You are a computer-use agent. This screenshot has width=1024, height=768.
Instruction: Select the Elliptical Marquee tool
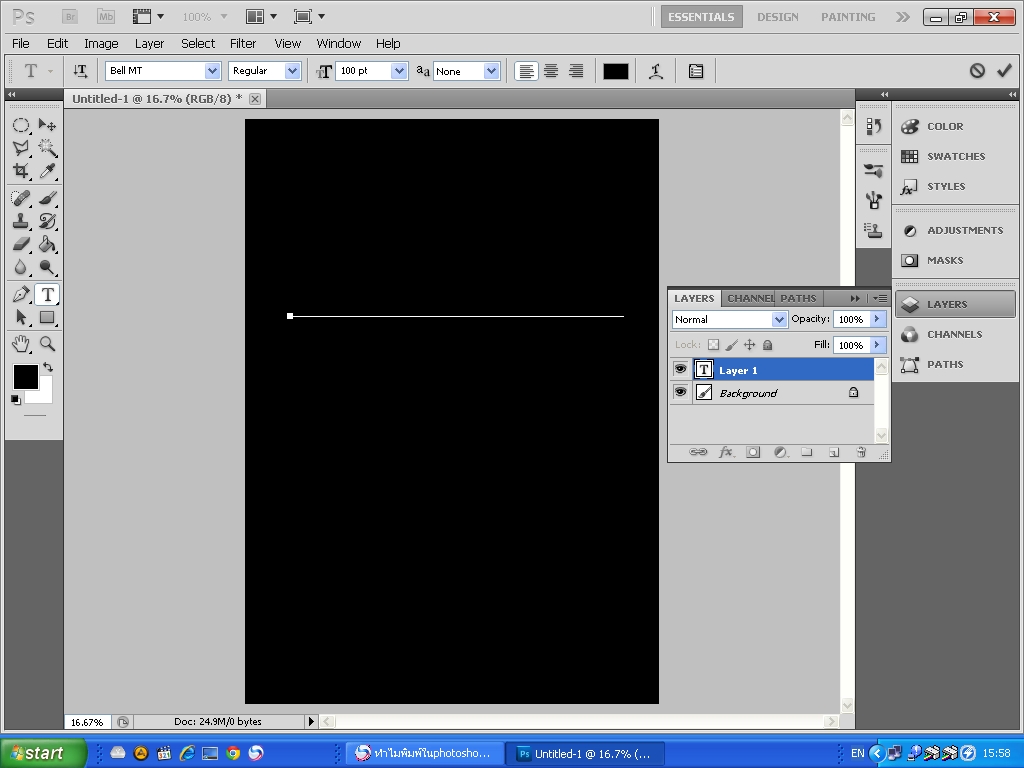pyautogui.click(x=21, y=125)
